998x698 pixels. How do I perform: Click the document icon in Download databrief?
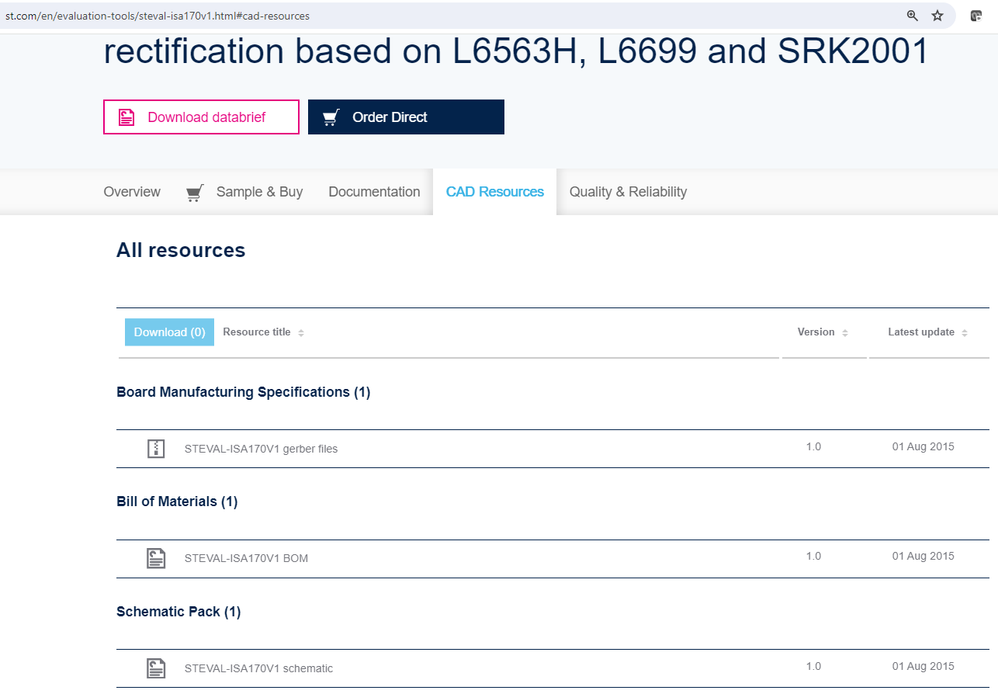point(127,117)
